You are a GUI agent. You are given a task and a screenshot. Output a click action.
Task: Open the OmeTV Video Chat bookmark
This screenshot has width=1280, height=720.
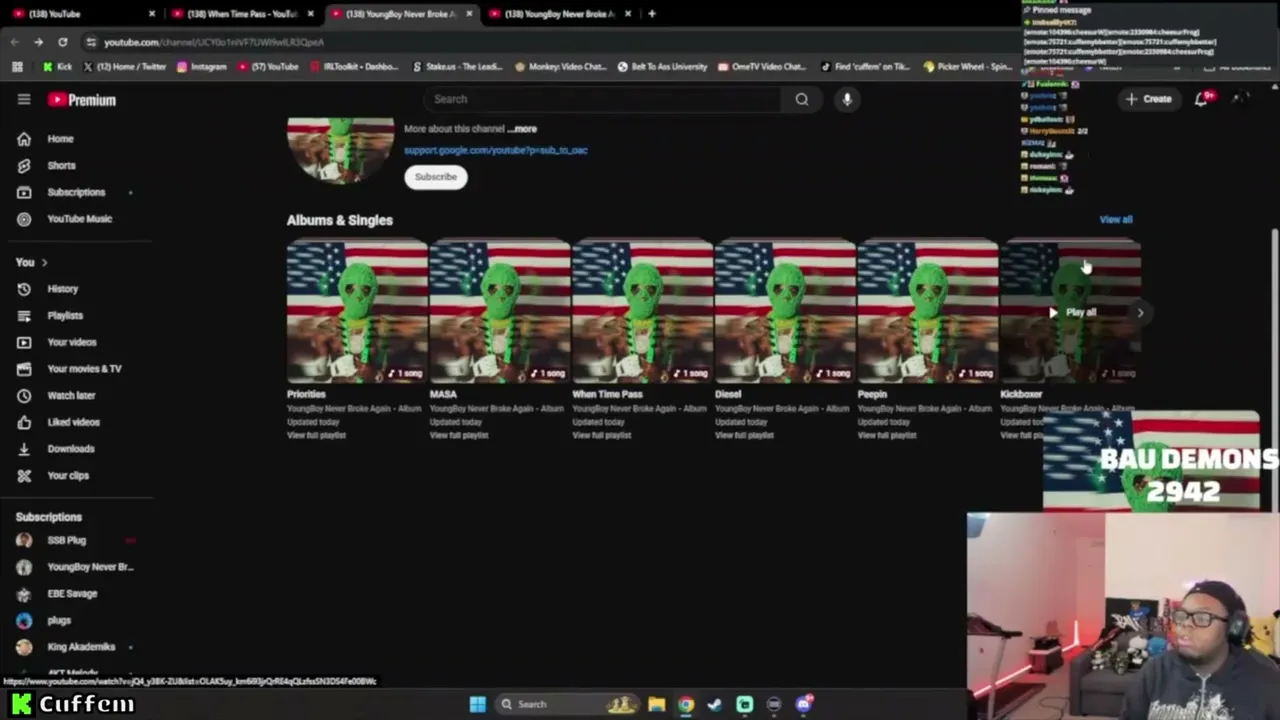(761, 67)
